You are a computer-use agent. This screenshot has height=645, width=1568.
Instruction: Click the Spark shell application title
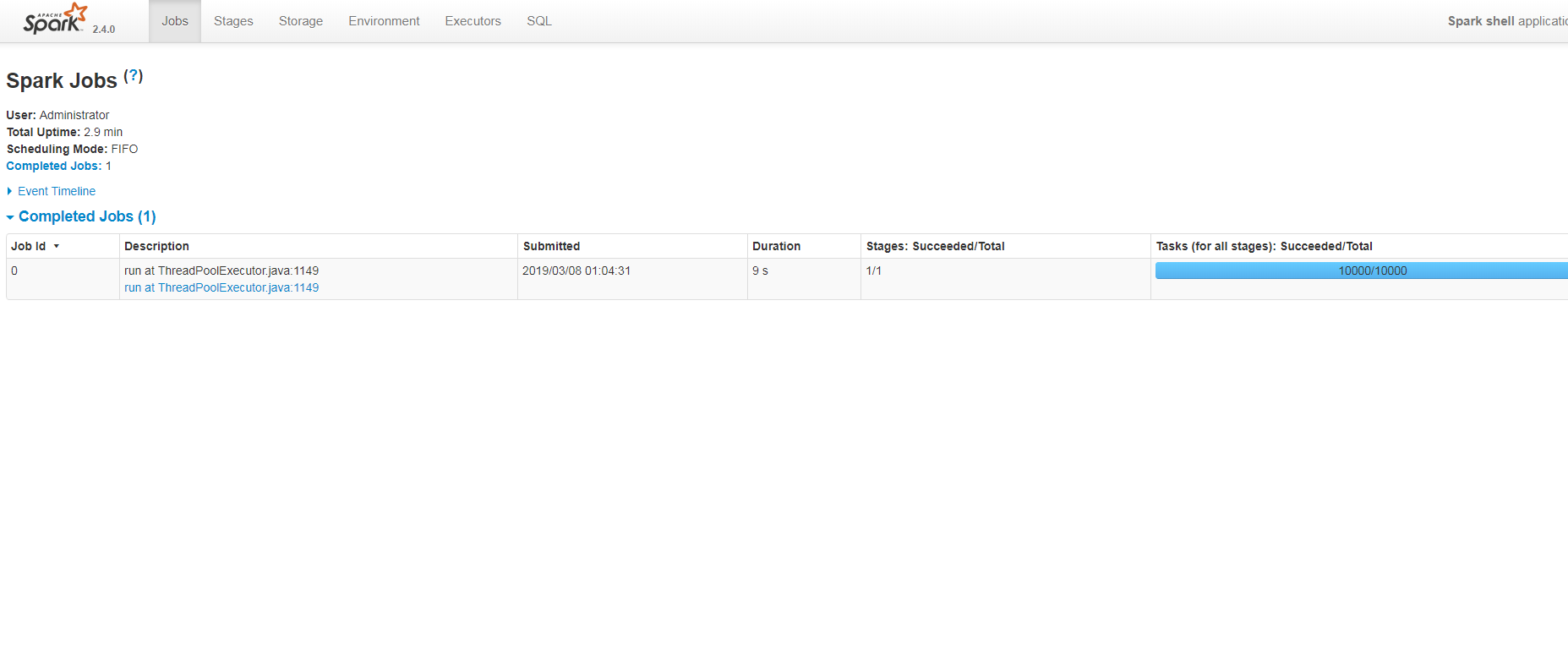coord(1507,21)
